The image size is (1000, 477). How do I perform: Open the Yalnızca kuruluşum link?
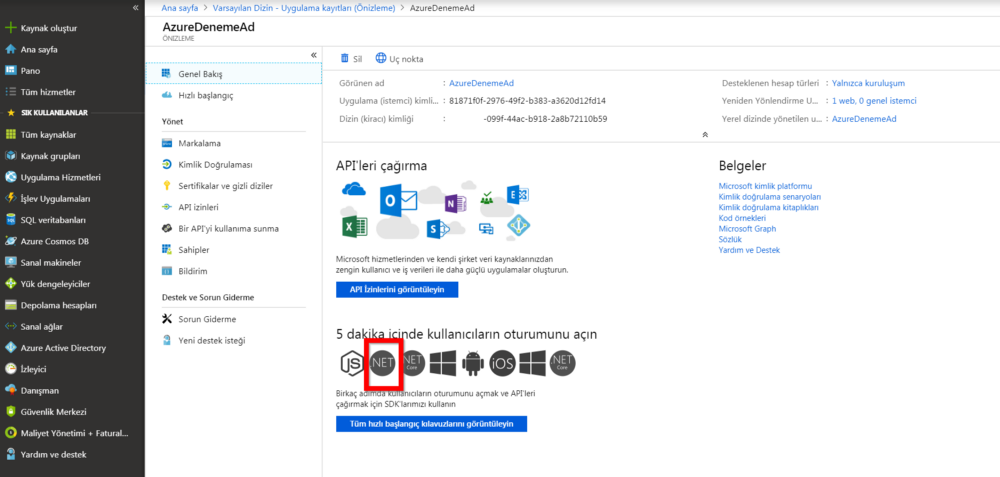click(869, 83)
